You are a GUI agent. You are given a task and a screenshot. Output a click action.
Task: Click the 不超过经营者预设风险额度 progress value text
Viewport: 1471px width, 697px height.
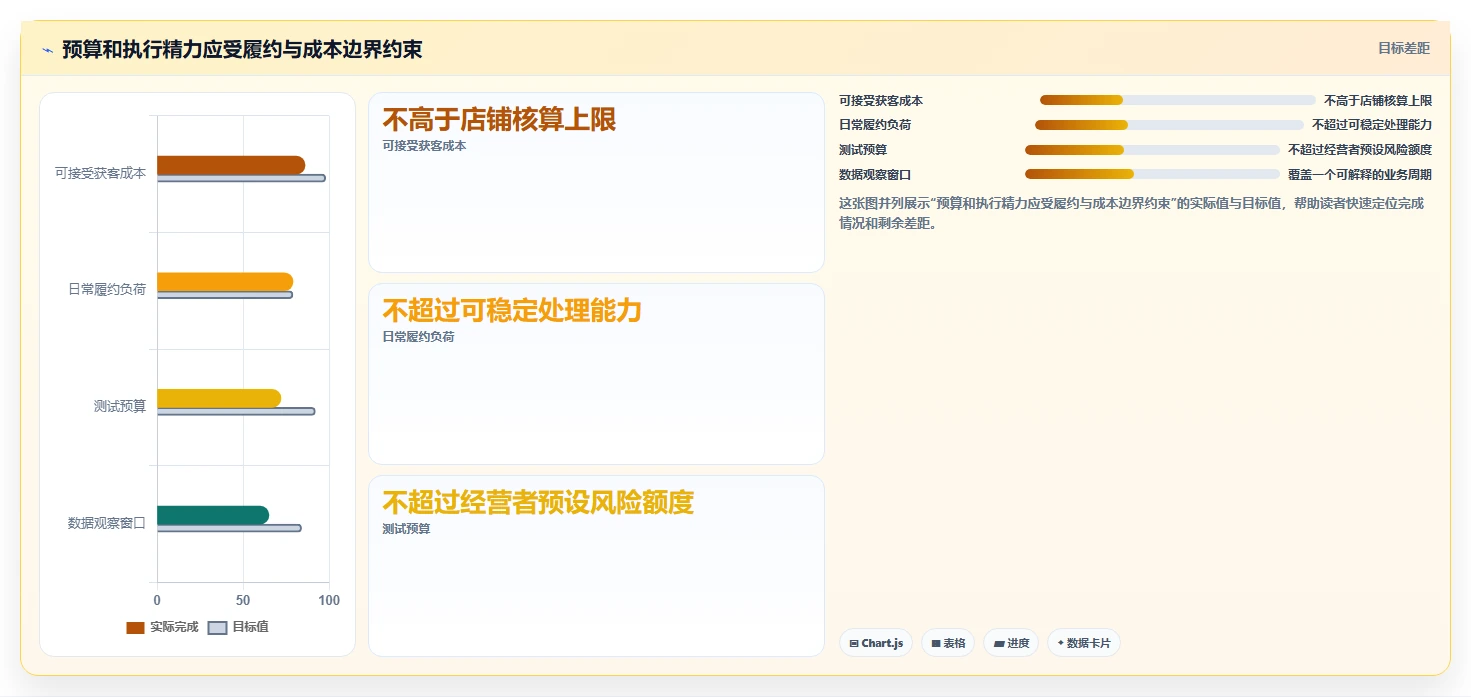click(x=1360, y=150)
